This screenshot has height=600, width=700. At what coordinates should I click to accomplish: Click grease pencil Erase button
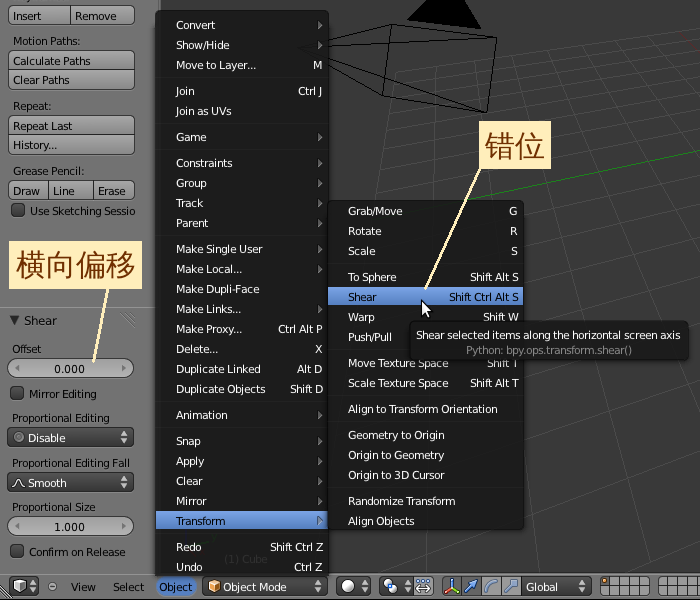point(114,191)
